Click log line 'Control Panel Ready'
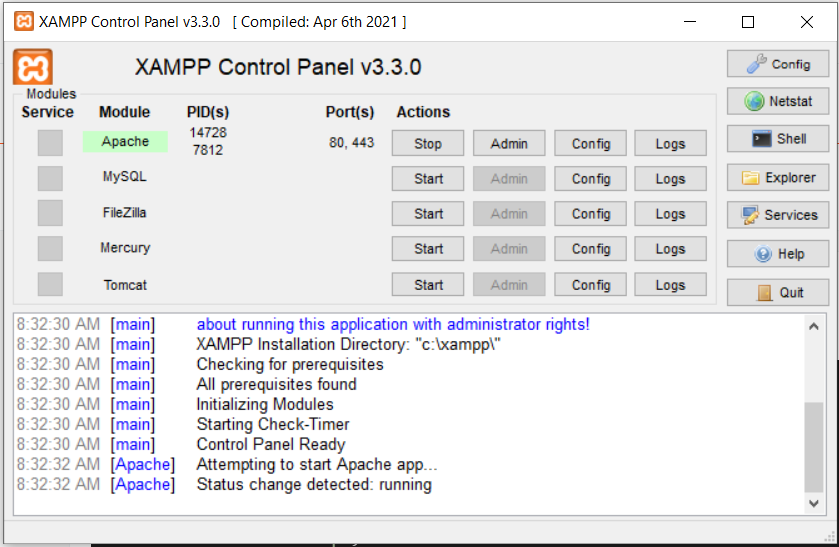 271,444
